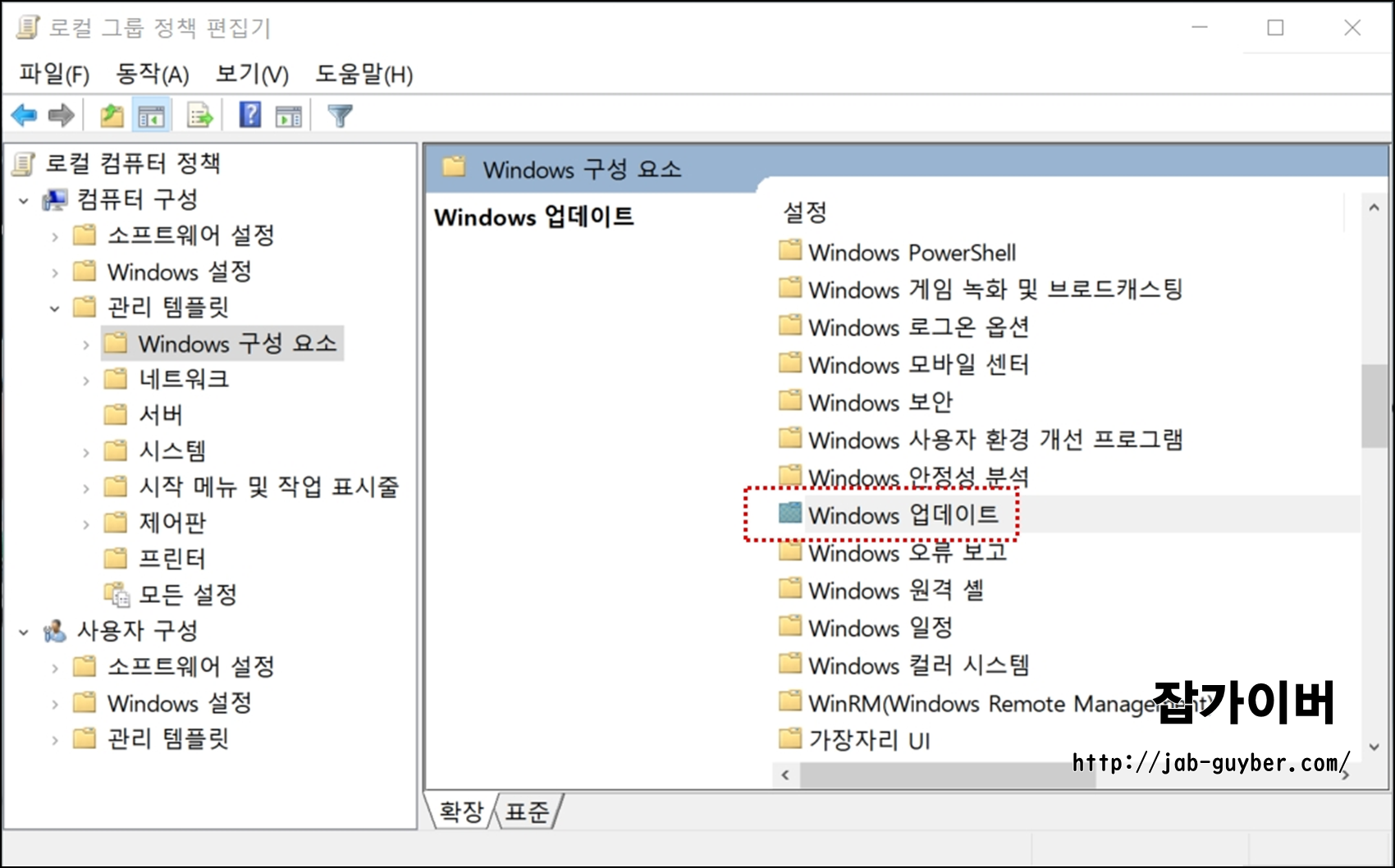Click folder icon next to 가장자리 UI
The height and width of the screenshot is (868, 1395).
click(x=790, y=738)
